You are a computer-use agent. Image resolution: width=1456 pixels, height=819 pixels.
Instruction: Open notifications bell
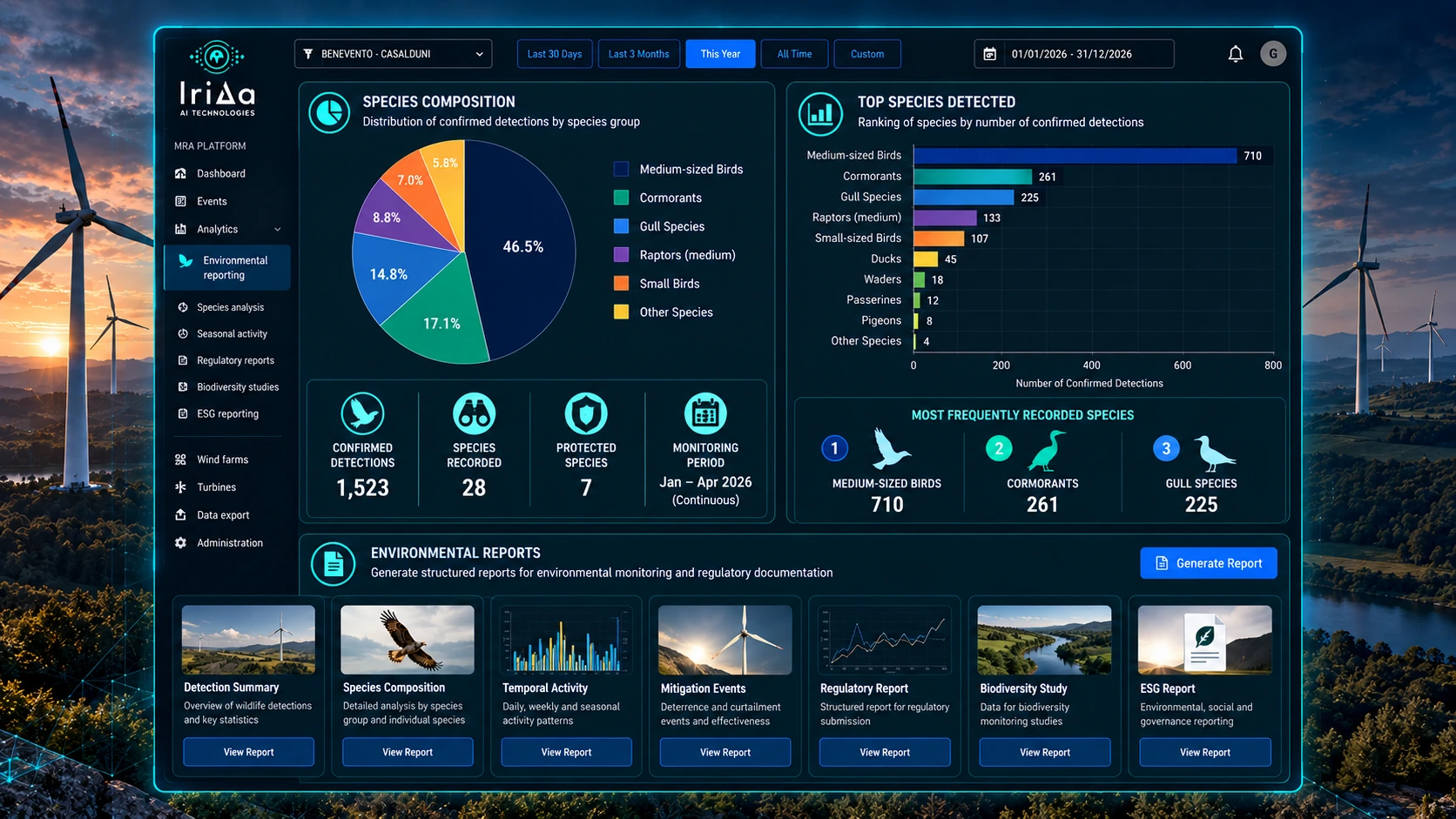coord(1235,54)
